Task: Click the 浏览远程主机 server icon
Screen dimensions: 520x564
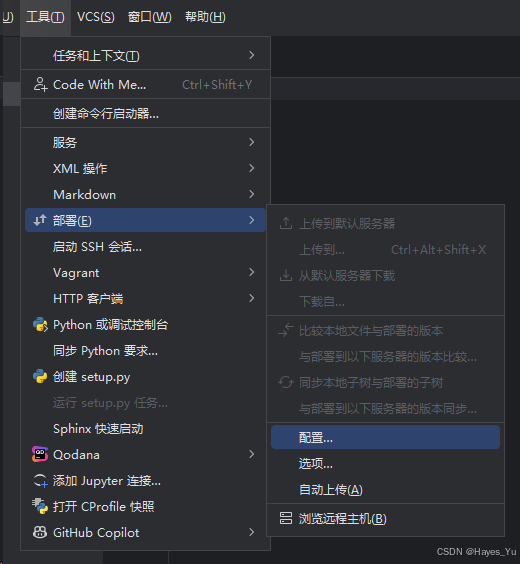Action: point(286,518)
